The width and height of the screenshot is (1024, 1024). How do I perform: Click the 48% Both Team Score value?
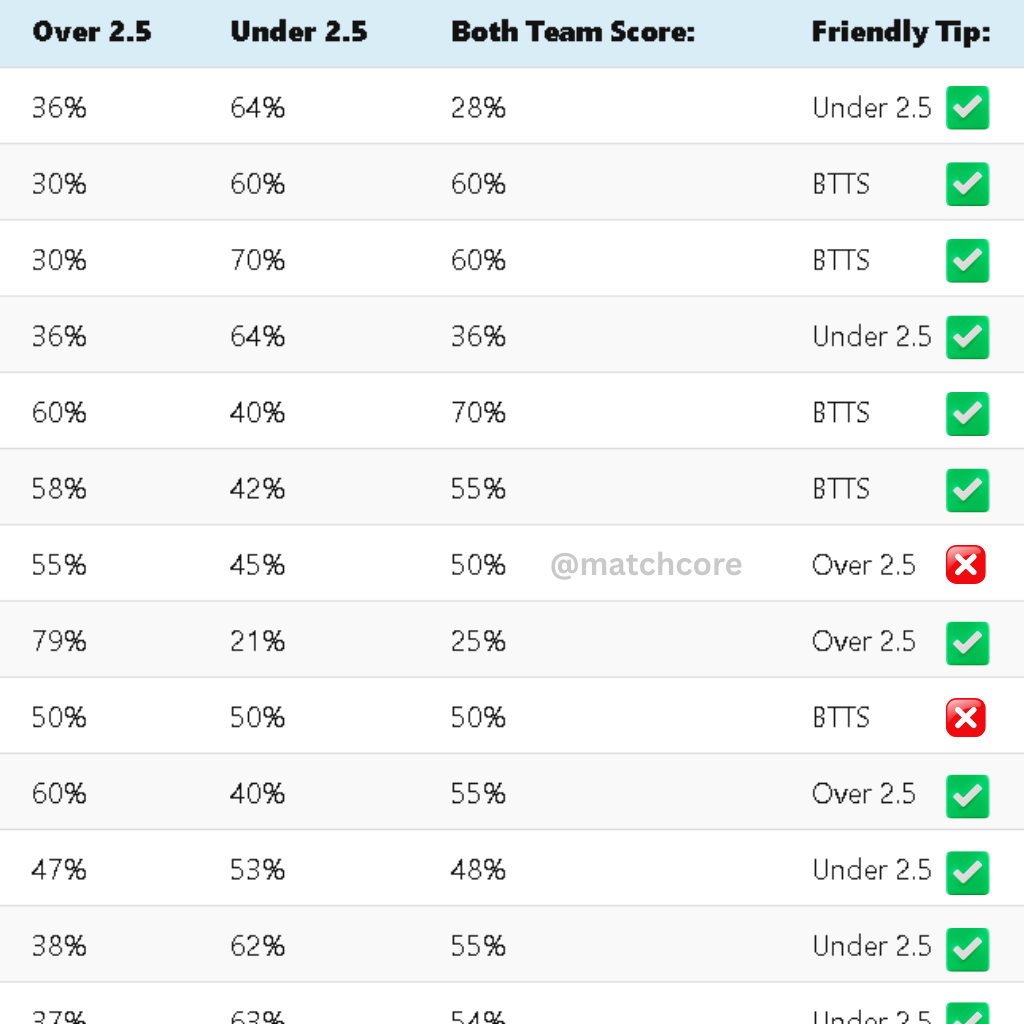click(478, 870)
